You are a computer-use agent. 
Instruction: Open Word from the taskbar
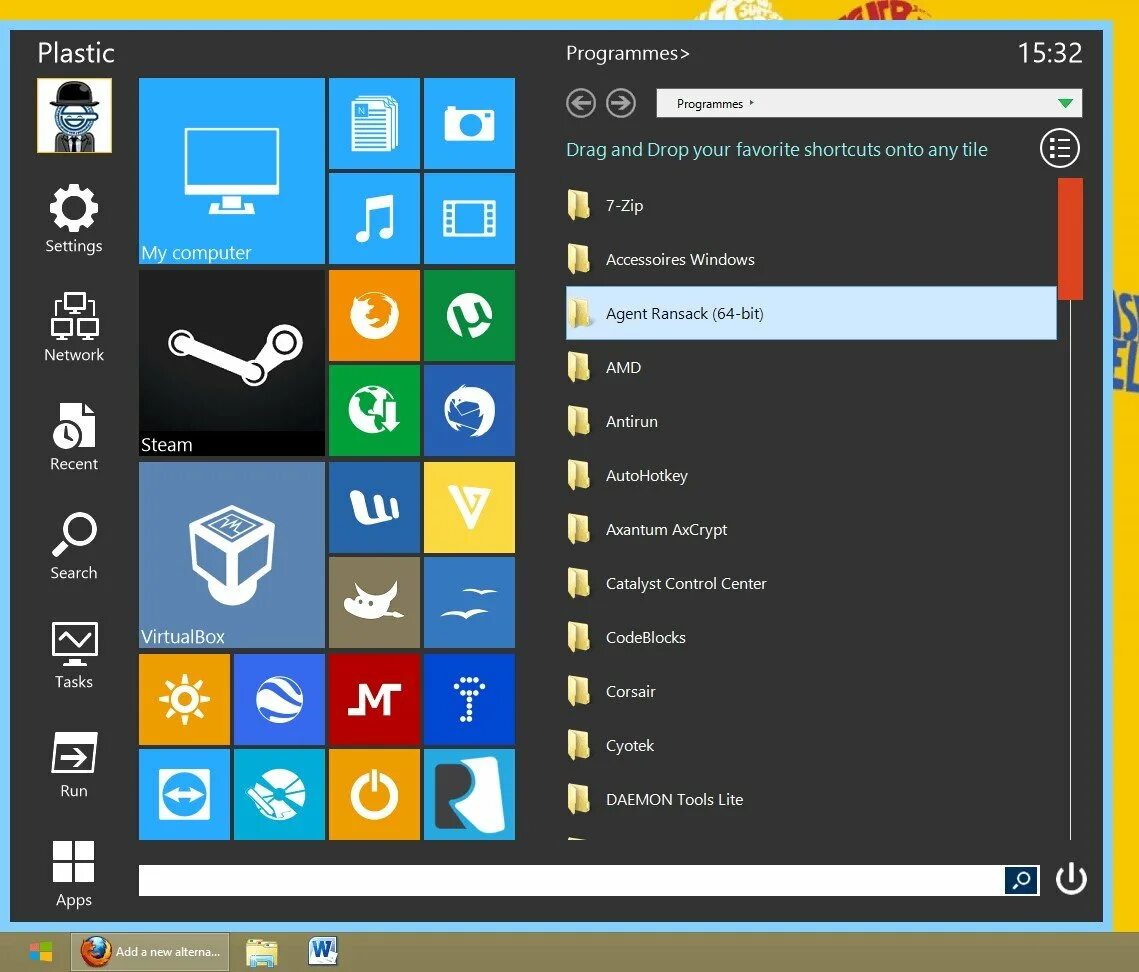(323, 951)
